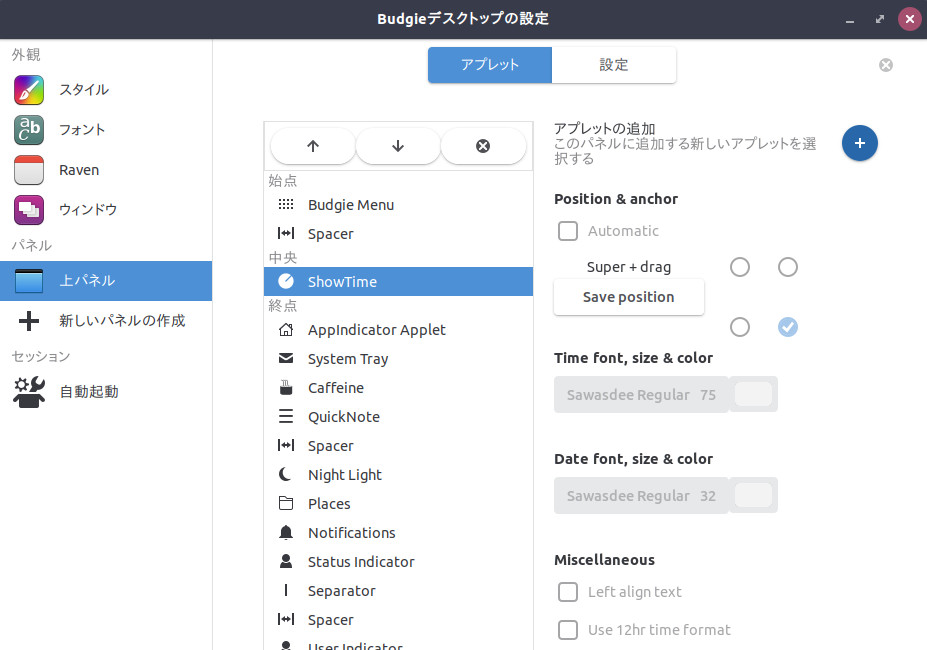Select the 上パネル panel icon
927x650 pixels.
(28, 281)
